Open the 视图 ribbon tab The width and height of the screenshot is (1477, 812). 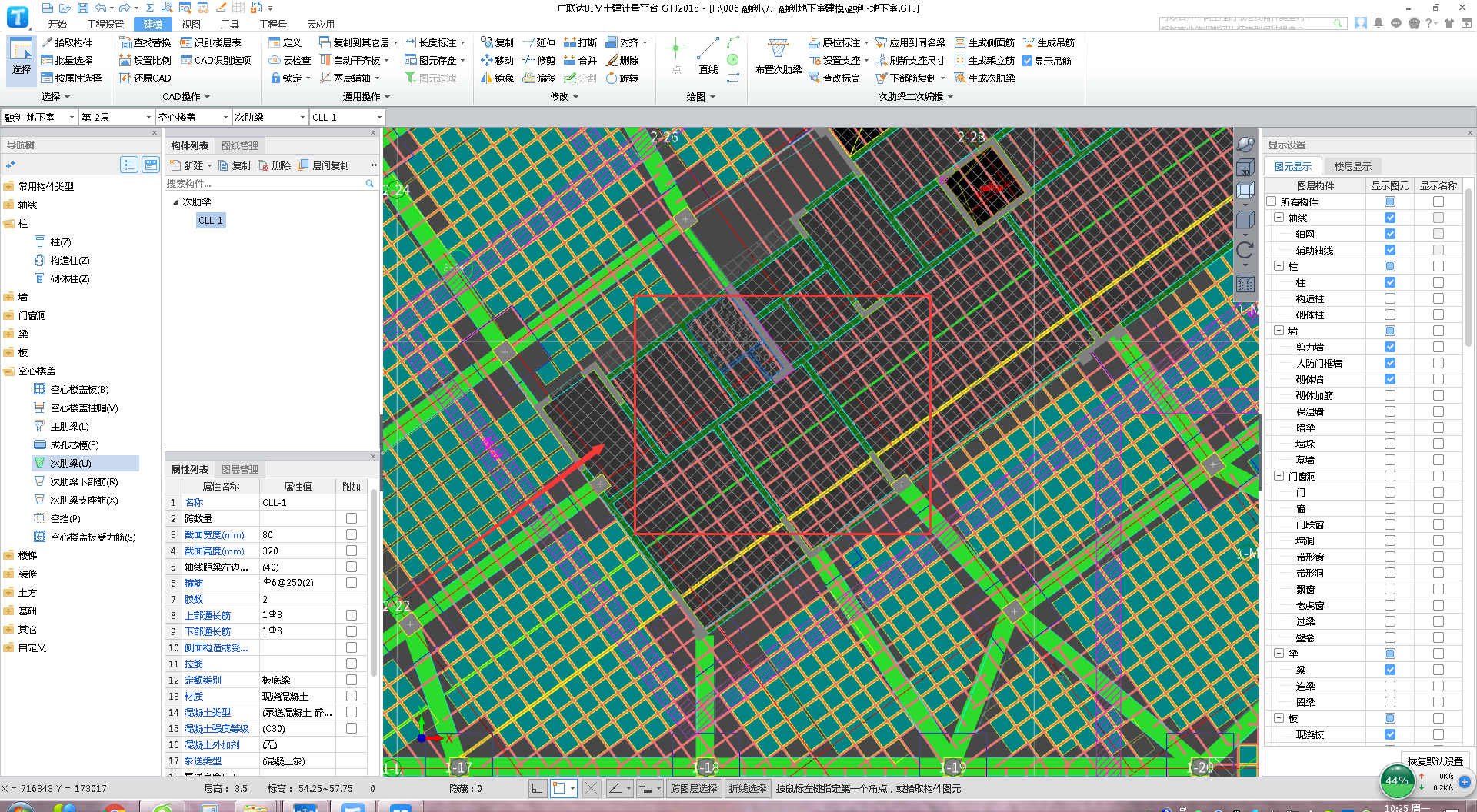coord(191,24)
